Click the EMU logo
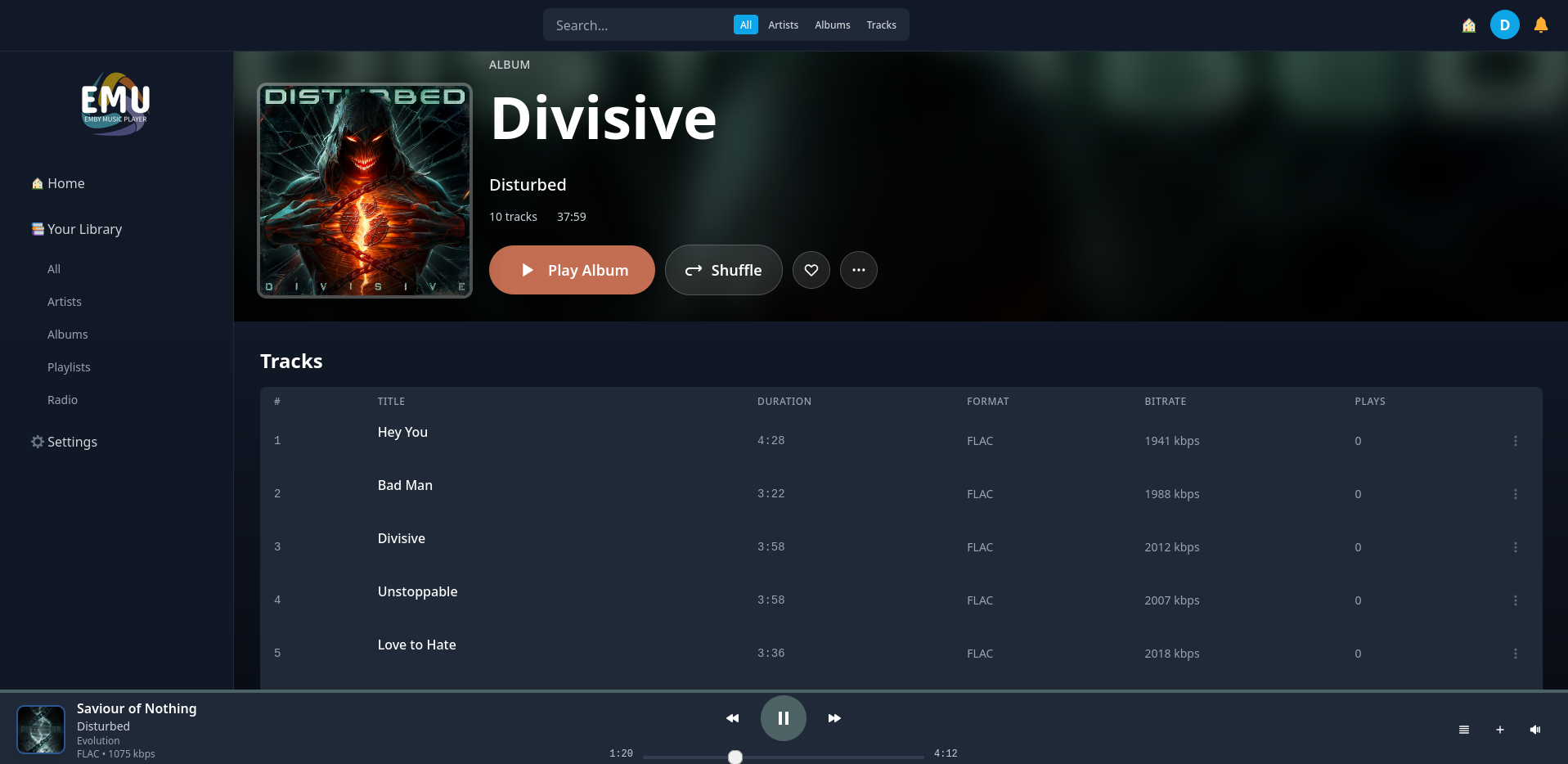1568x764 pixels. click(115, 104)
